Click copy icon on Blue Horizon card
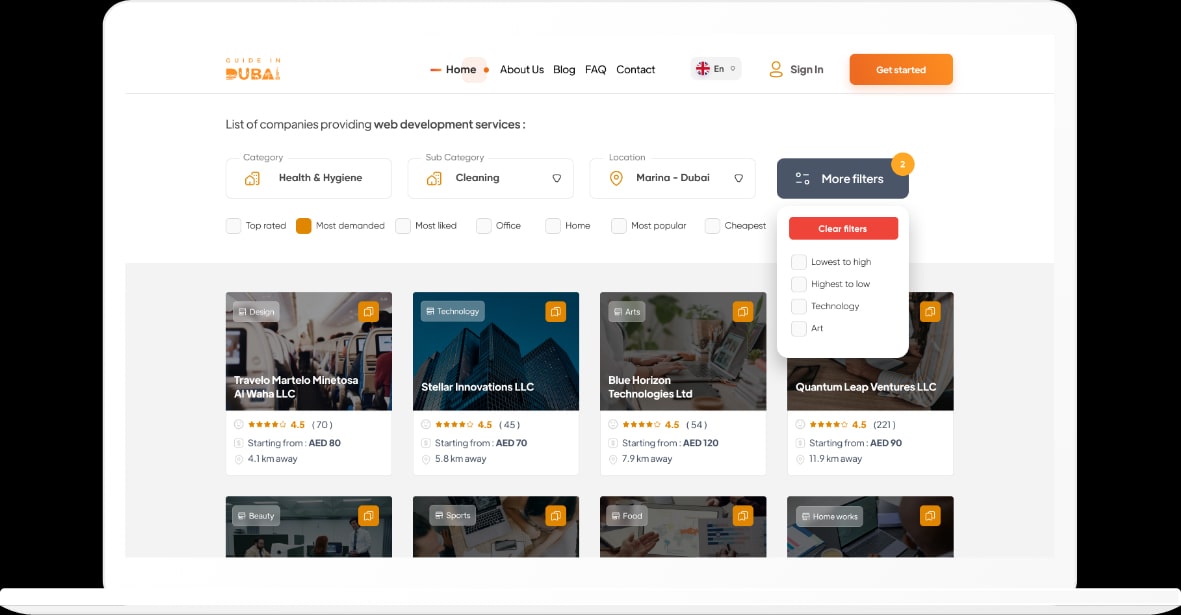This screenshot has width=1181, height=615. point(742,312)
